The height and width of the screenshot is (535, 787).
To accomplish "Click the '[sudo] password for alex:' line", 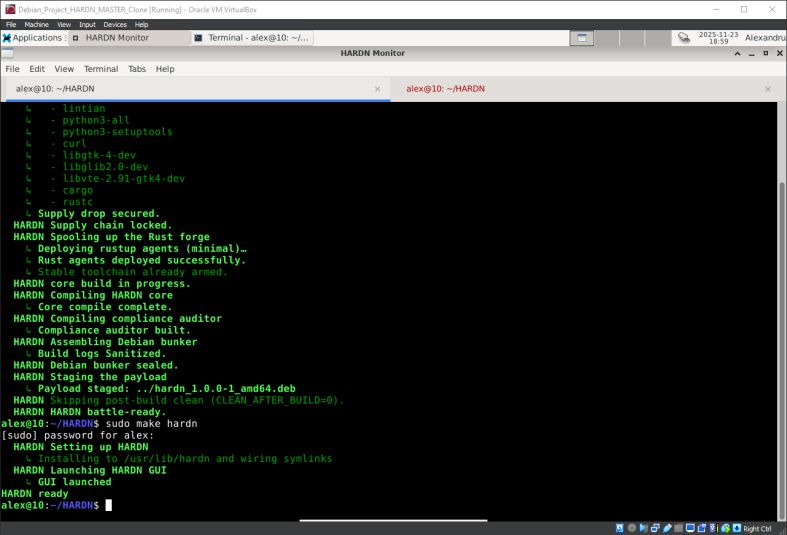I will click(77, 435).
